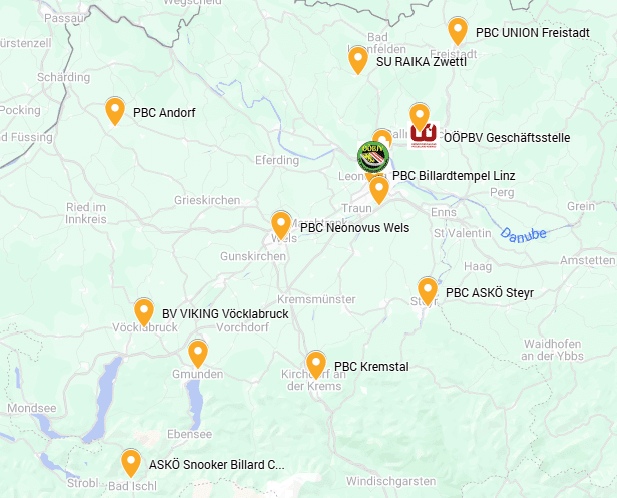Click the red OÖPBV Geschäftsstelle logo

(x=423, y=136)
